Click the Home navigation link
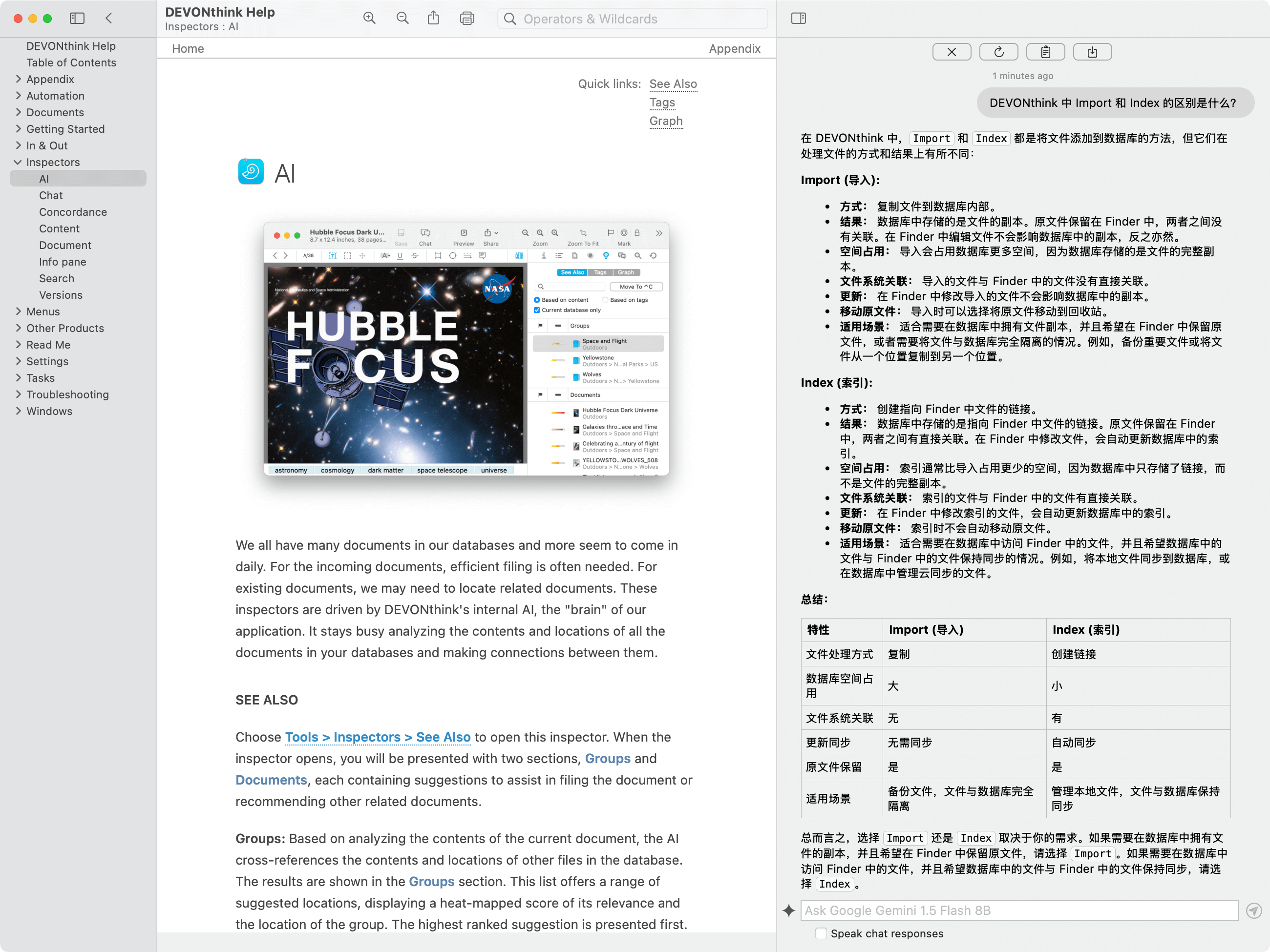 188,49
